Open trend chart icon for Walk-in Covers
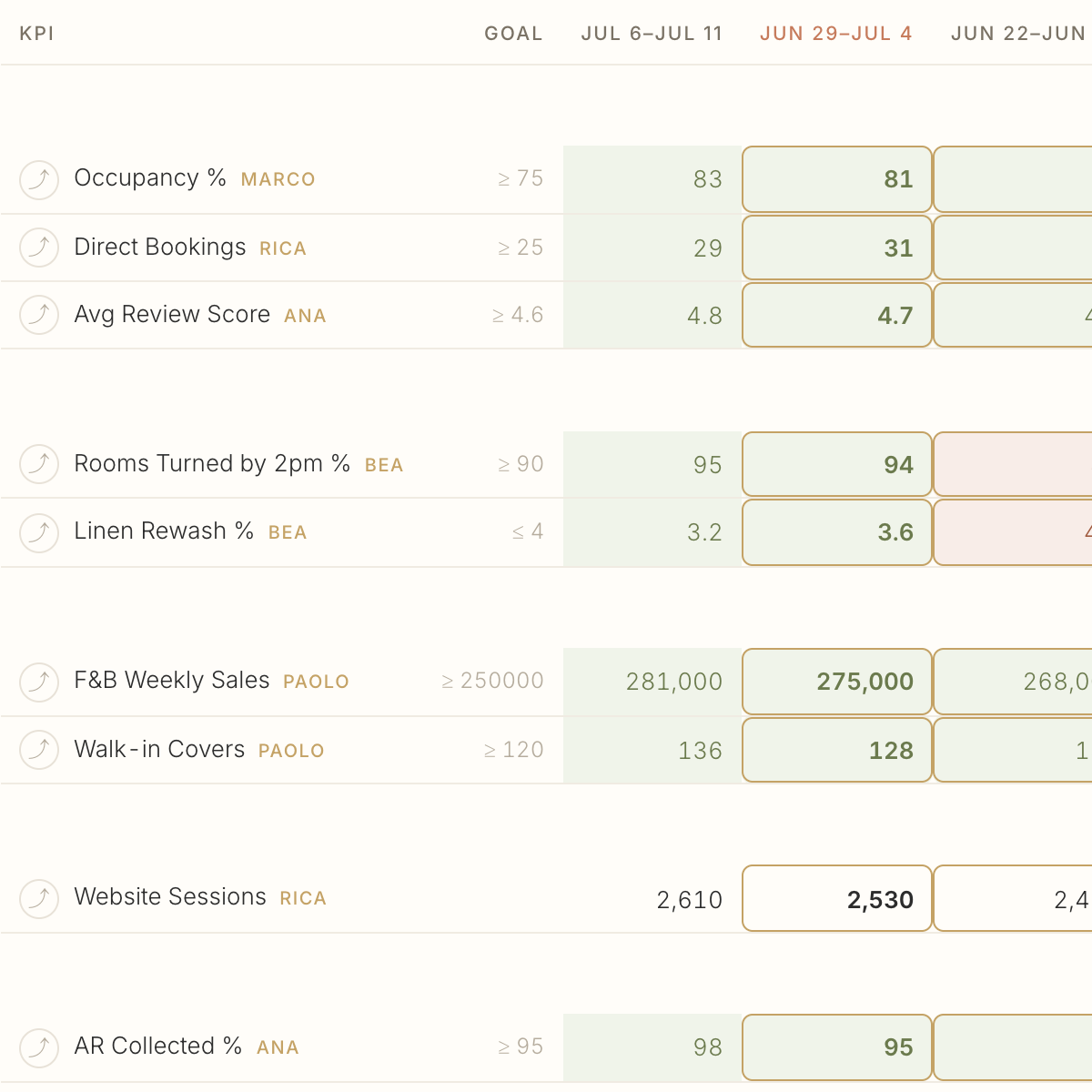This screenshot has height=1092, width=1092. tap(39, 750)
